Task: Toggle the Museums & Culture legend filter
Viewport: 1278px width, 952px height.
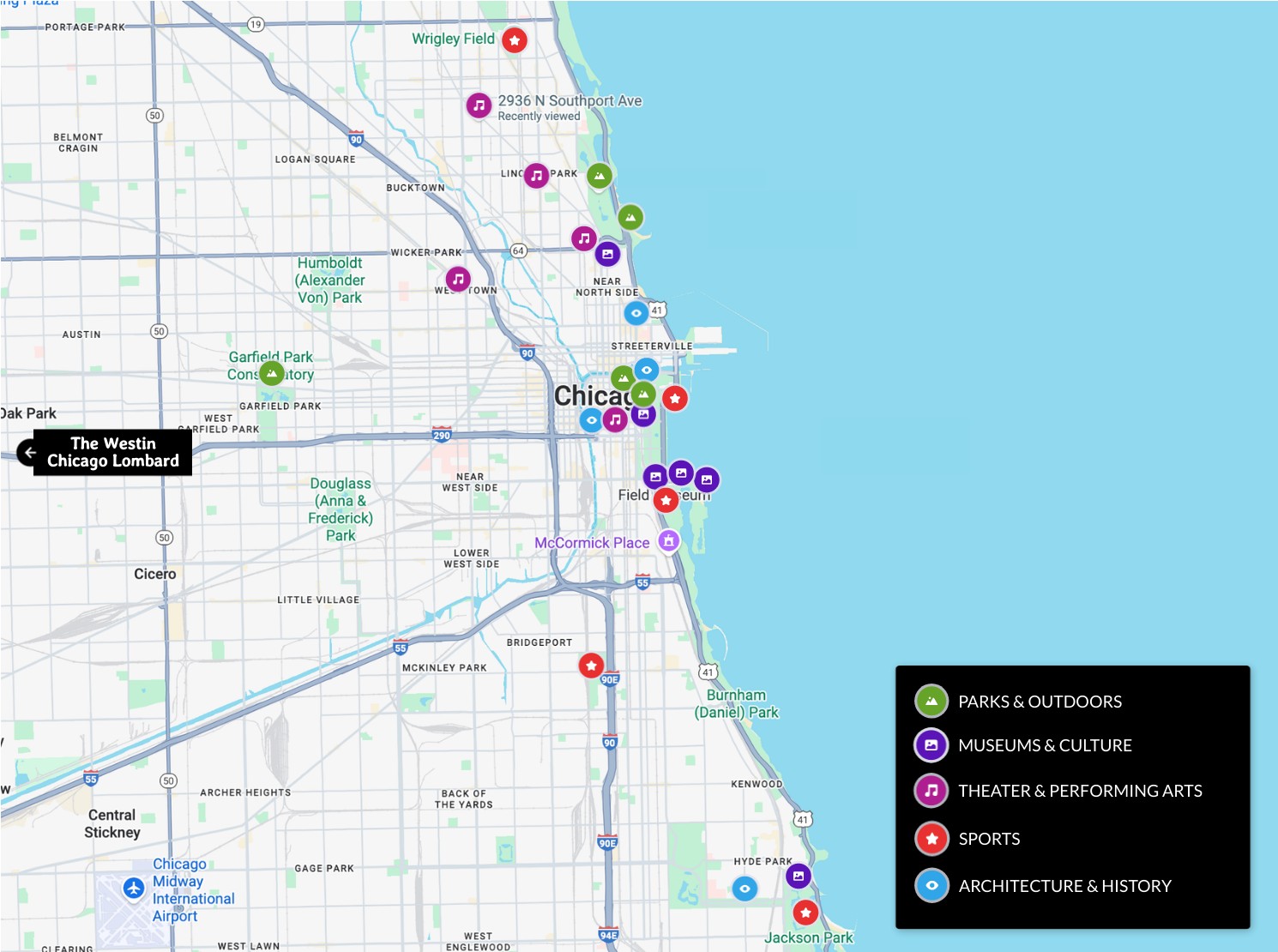Action: [x=931, y=745]
